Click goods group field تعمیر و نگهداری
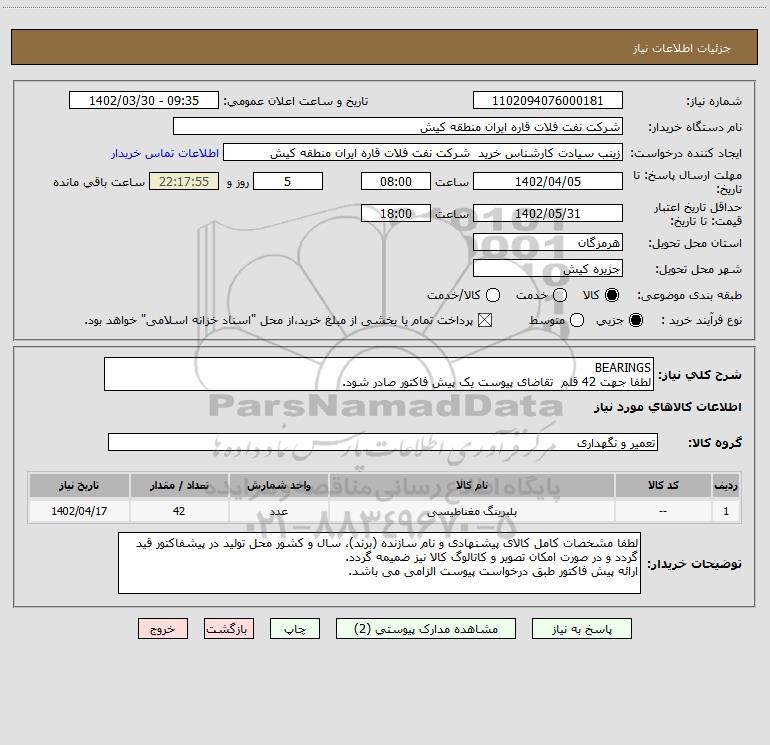 [383, 442]
